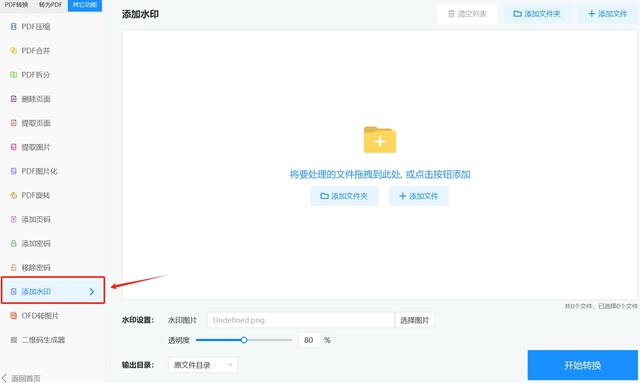640x383 pixels.
Task: Select the PDF合并 merge icon
Action: click(x=13, y=51)
